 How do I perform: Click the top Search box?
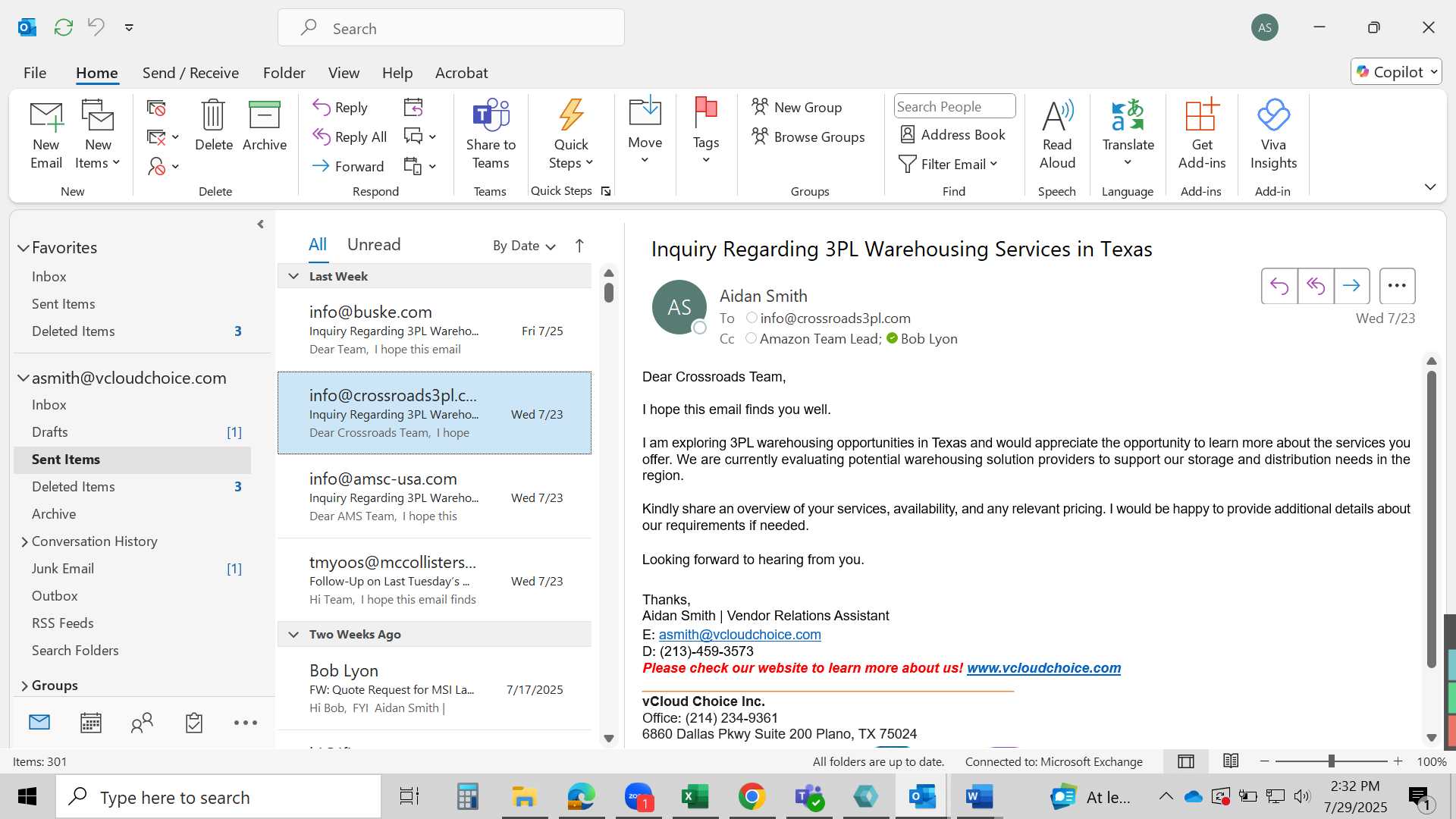451,28
